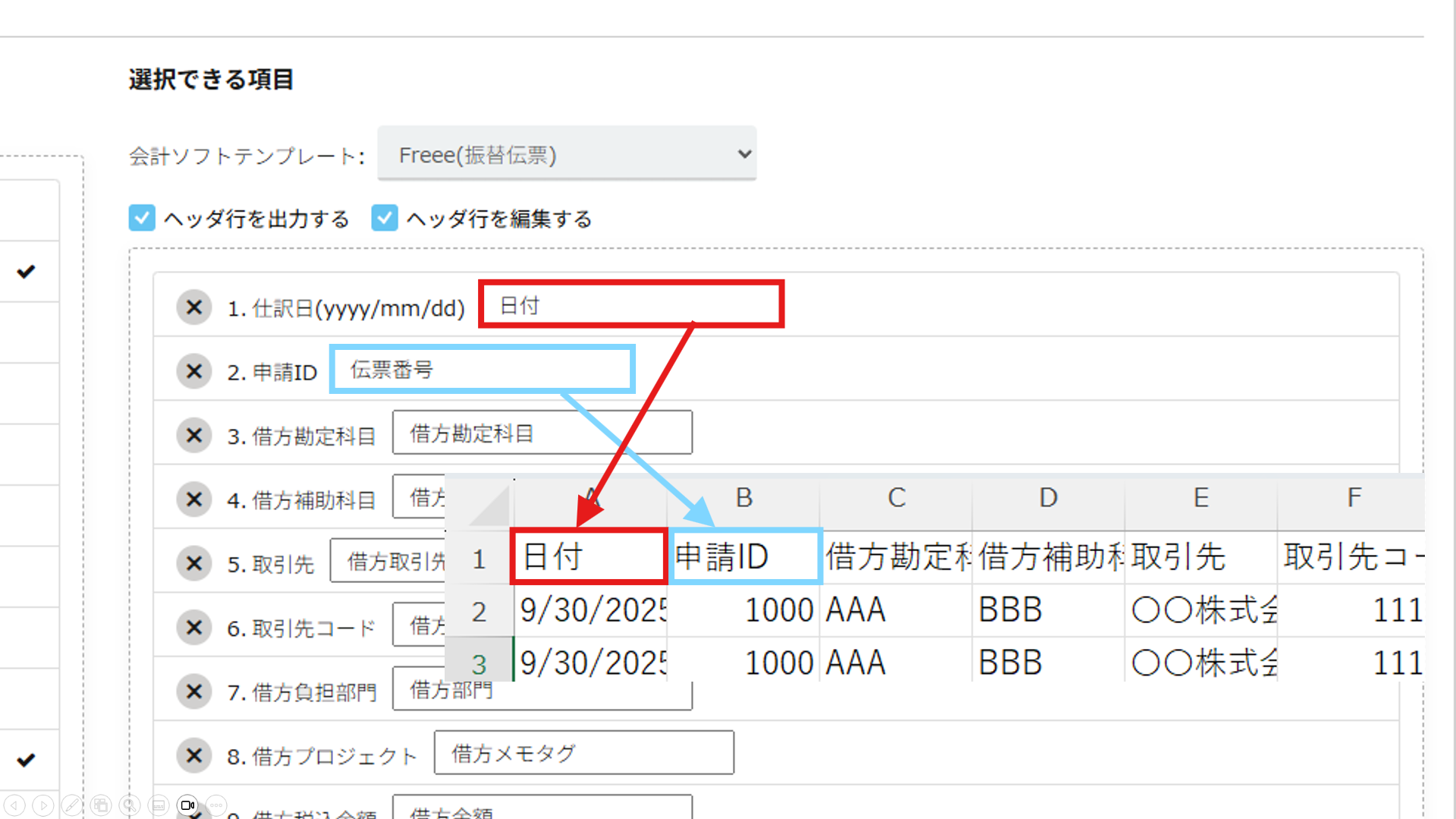Select cell B1 containing 申請ID
This screenshot has width=1456, height=819.
[x=744, y=557]
